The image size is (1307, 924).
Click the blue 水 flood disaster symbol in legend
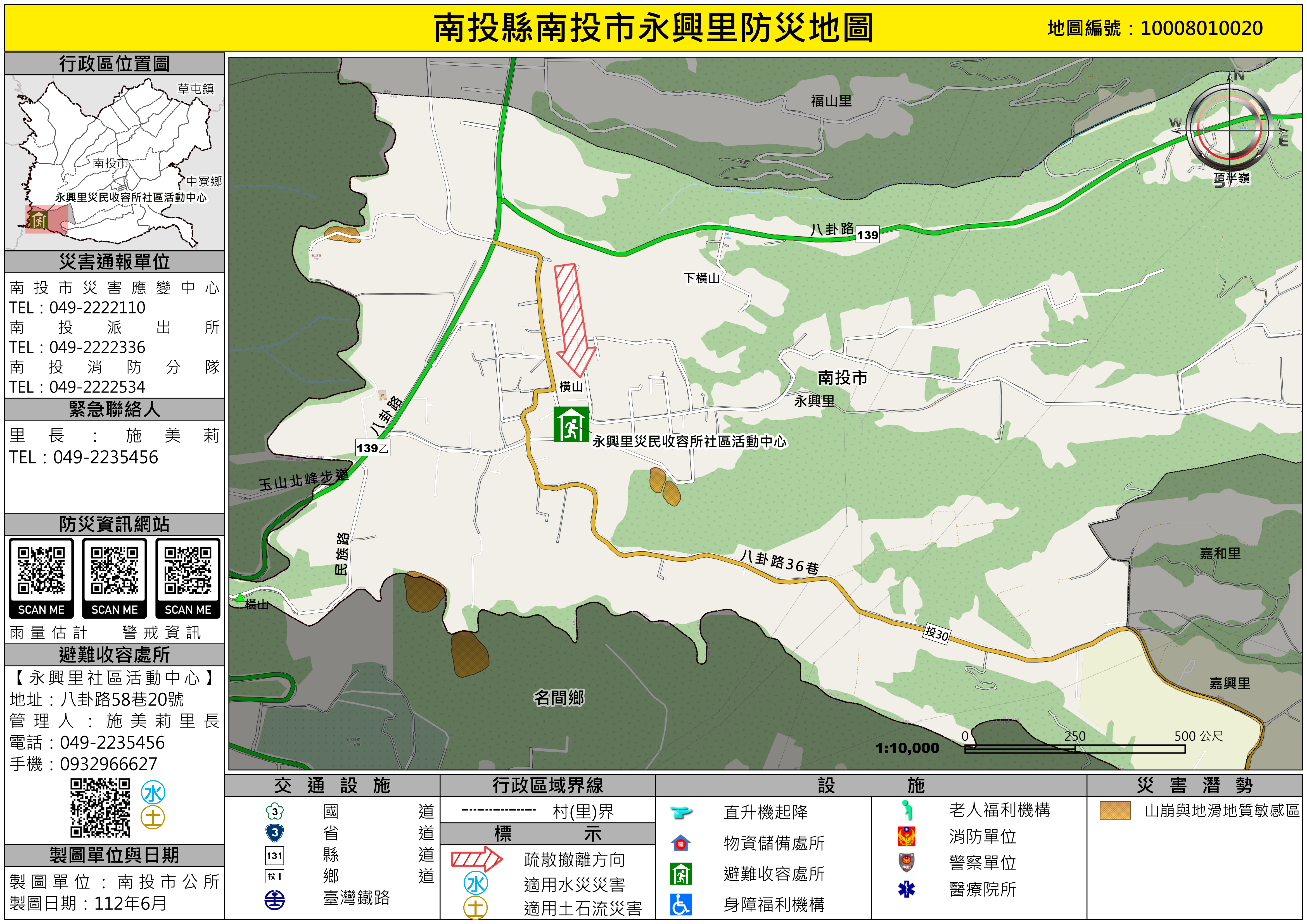(x=476, y=883)
